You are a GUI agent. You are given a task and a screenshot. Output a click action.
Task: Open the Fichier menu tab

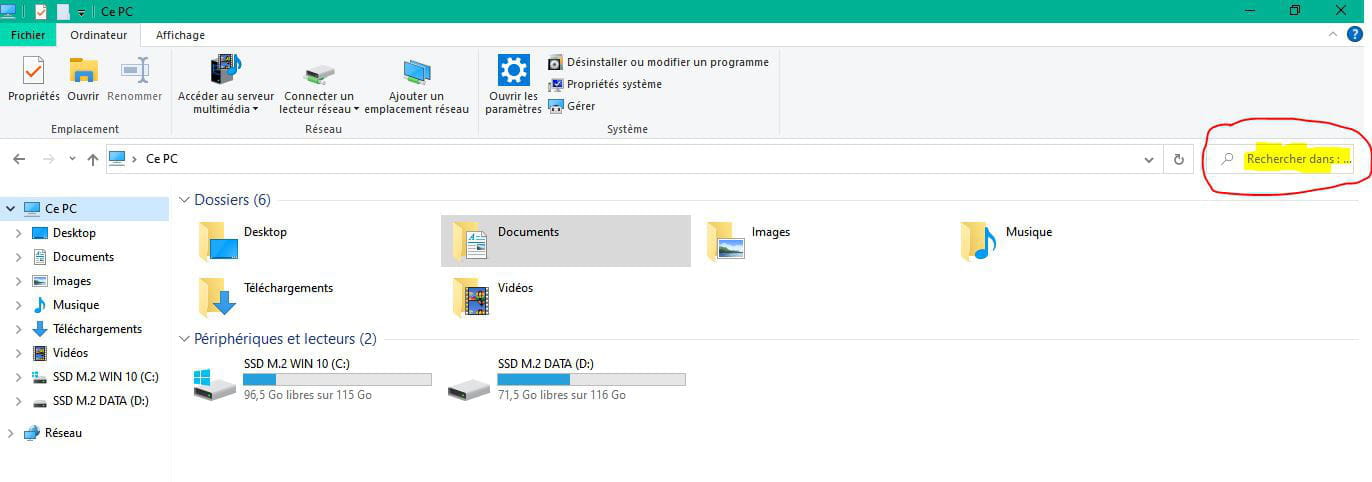(x=28, y=35)
